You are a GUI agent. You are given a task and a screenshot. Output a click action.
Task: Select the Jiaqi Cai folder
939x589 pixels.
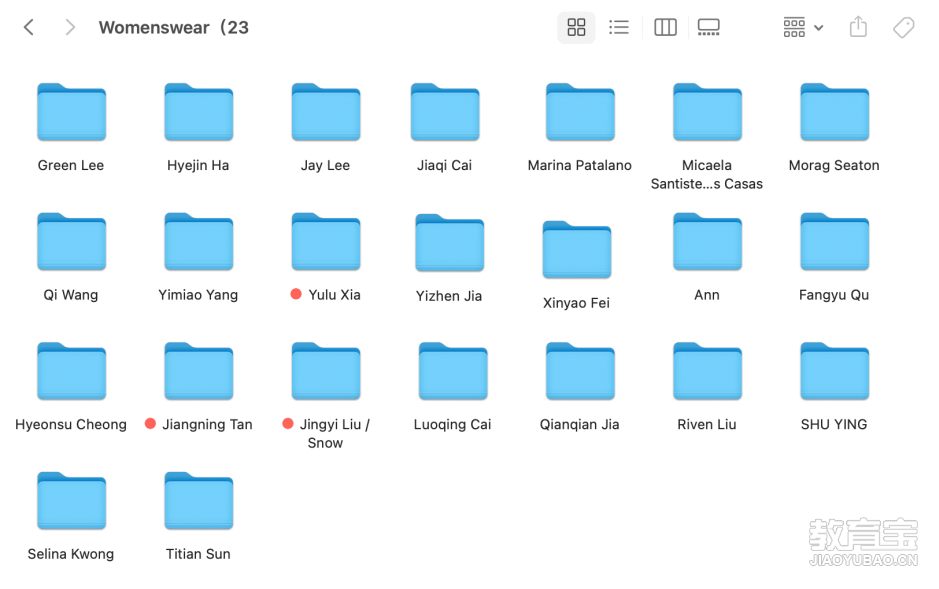pos(445,112)
